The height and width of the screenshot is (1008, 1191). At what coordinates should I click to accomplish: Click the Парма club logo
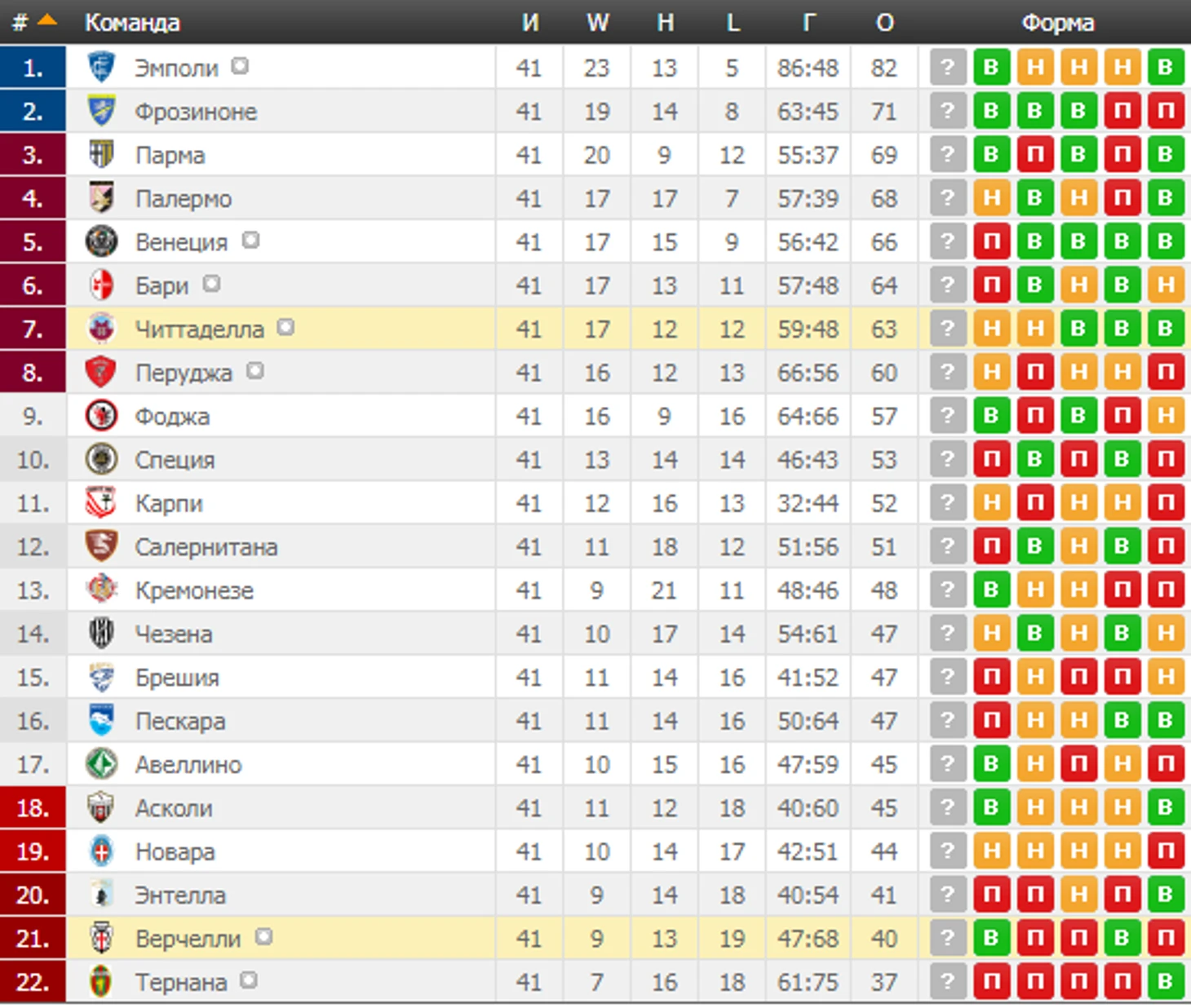[x=101, y=154]
